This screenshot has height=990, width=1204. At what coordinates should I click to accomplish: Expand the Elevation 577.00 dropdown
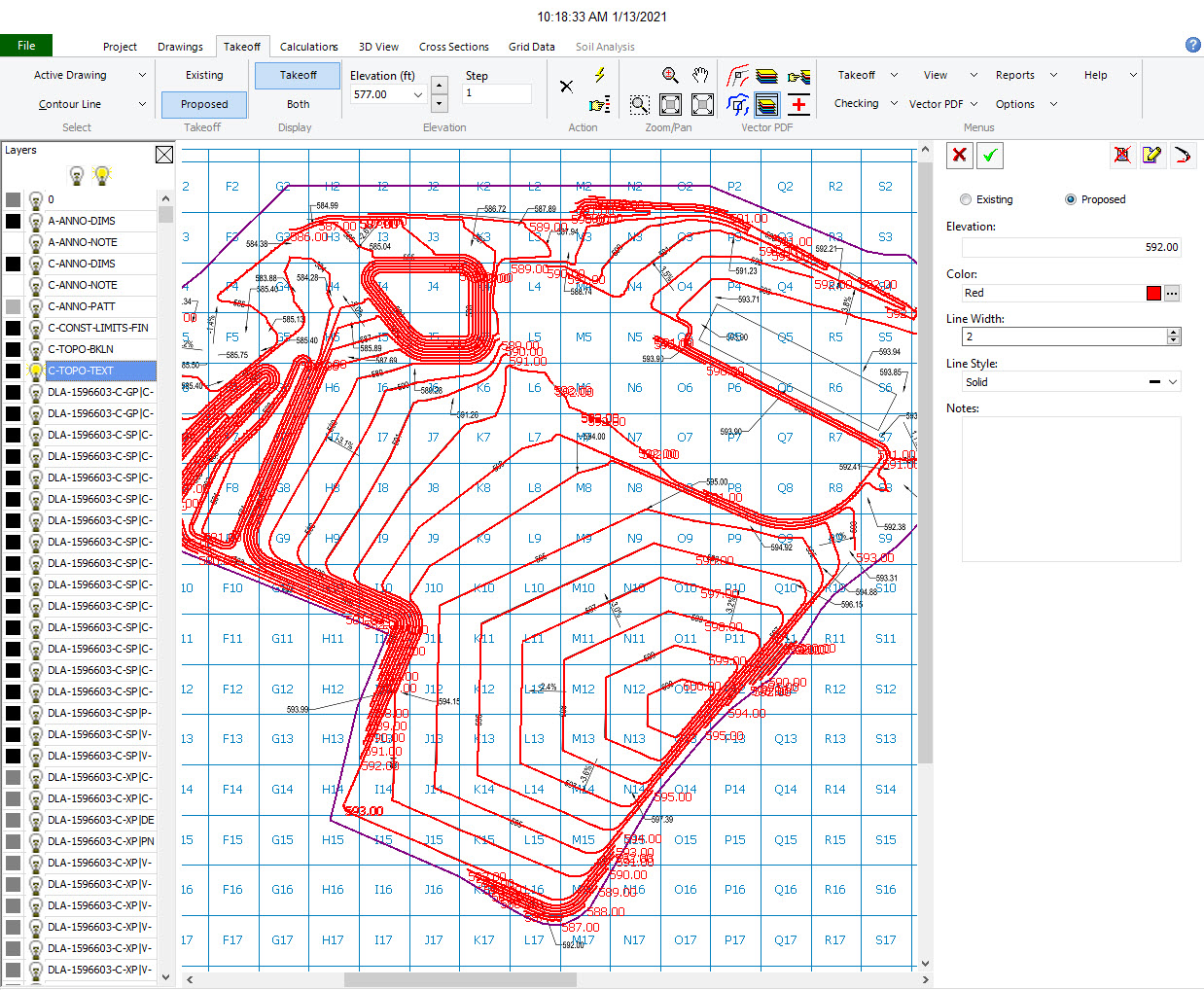(418, 94)
